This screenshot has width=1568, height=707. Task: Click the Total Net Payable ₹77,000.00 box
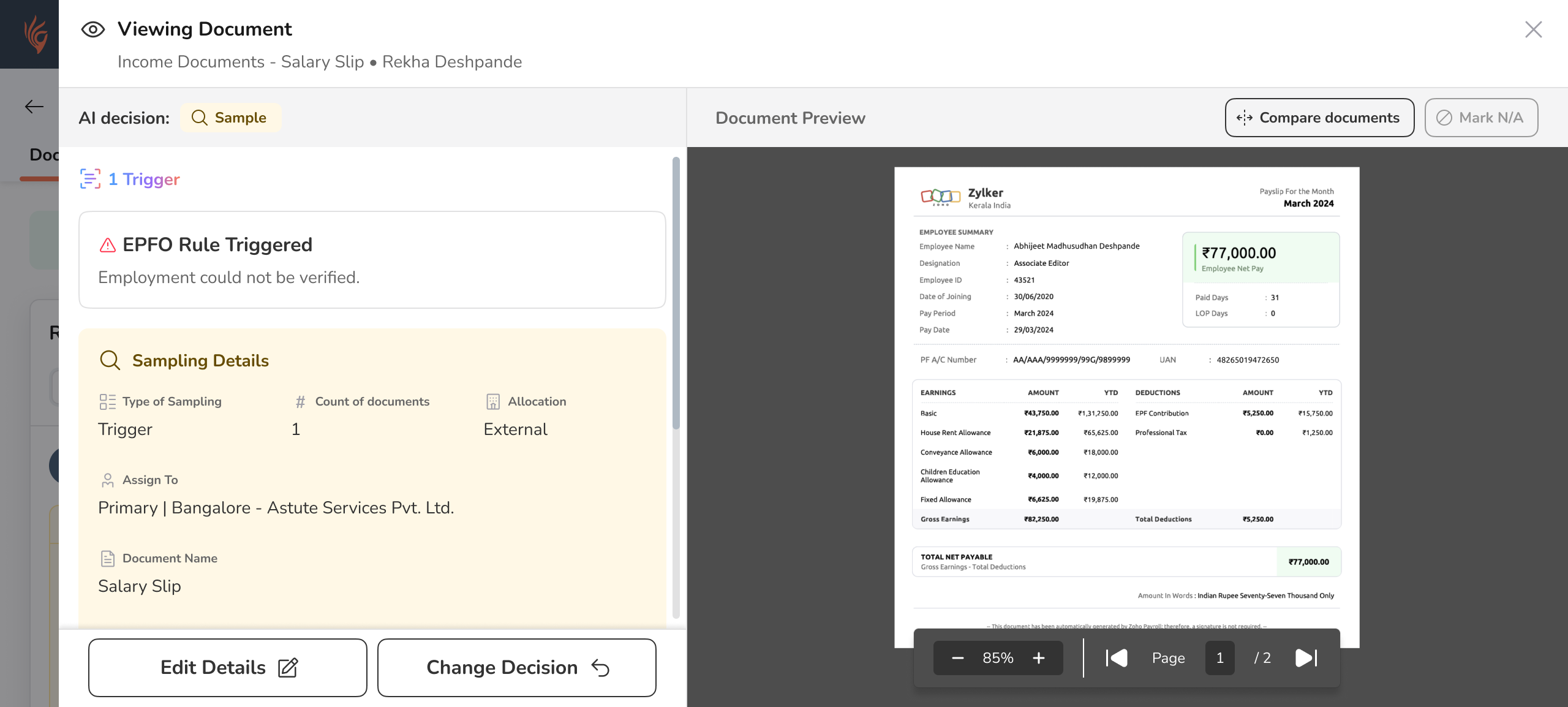(x=1308, y=562)
